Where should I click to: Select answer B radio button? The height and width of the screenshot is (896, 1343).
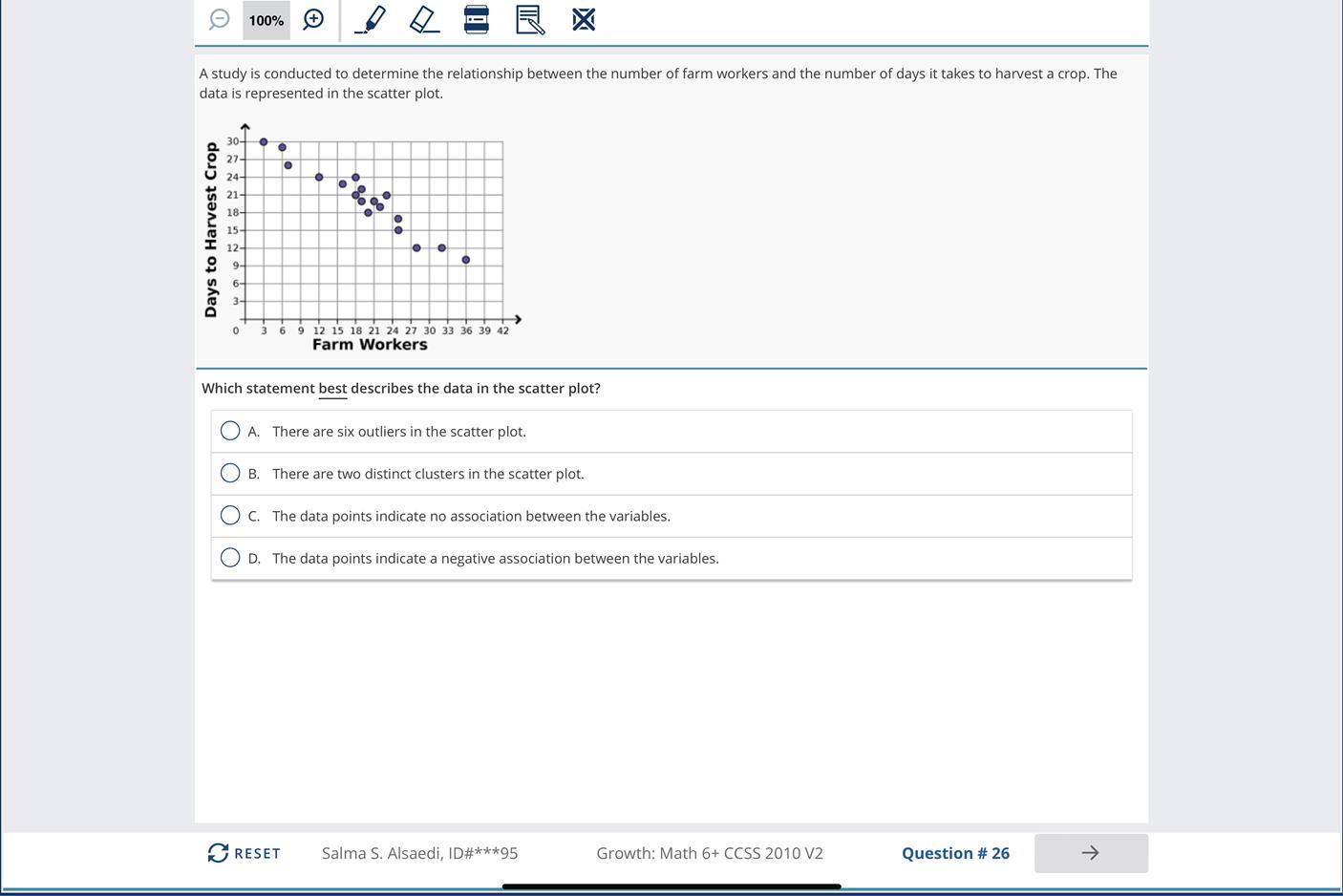tap(230, 473)
